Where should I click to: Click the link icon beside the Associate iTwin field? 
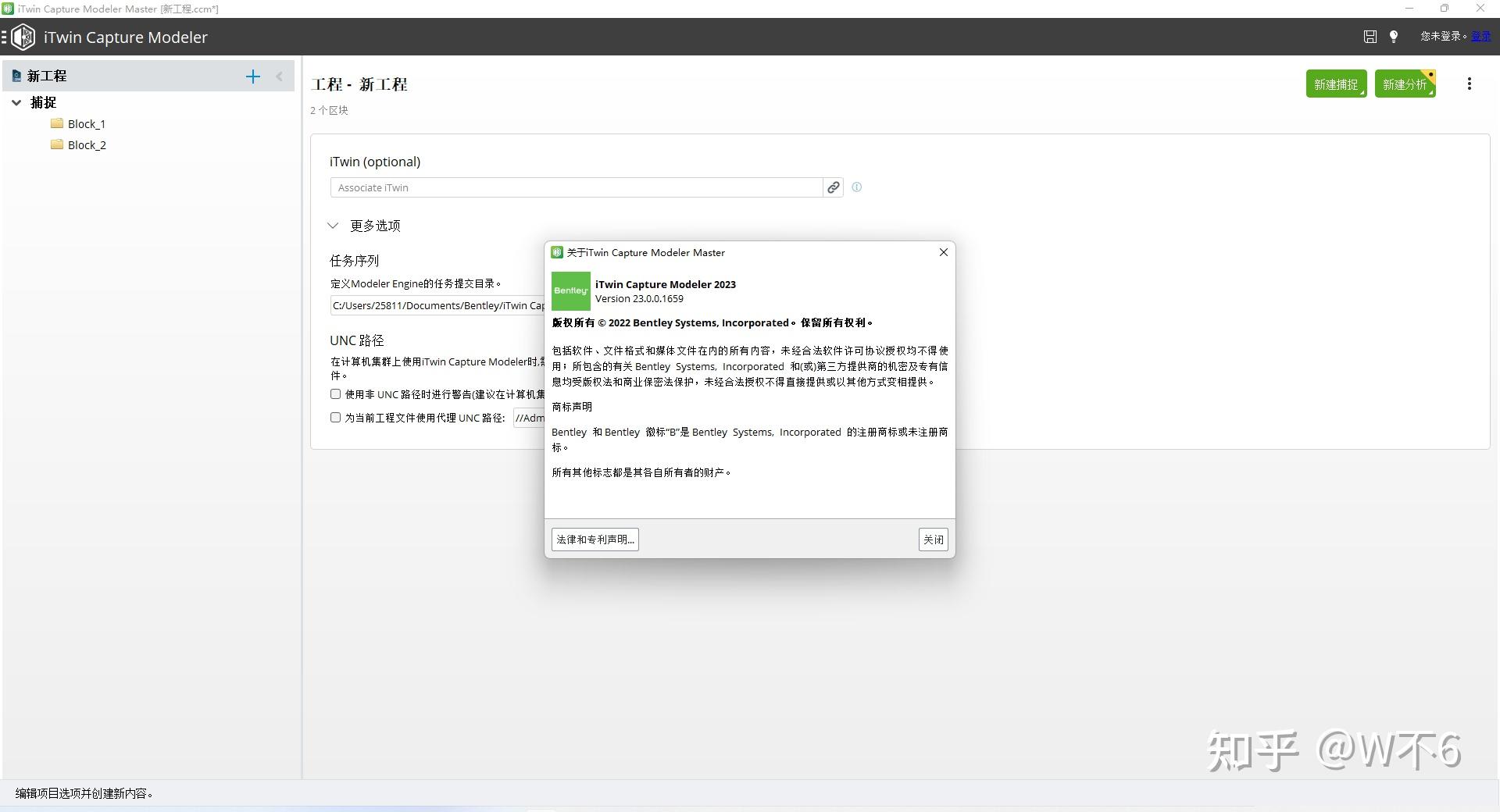832,187
